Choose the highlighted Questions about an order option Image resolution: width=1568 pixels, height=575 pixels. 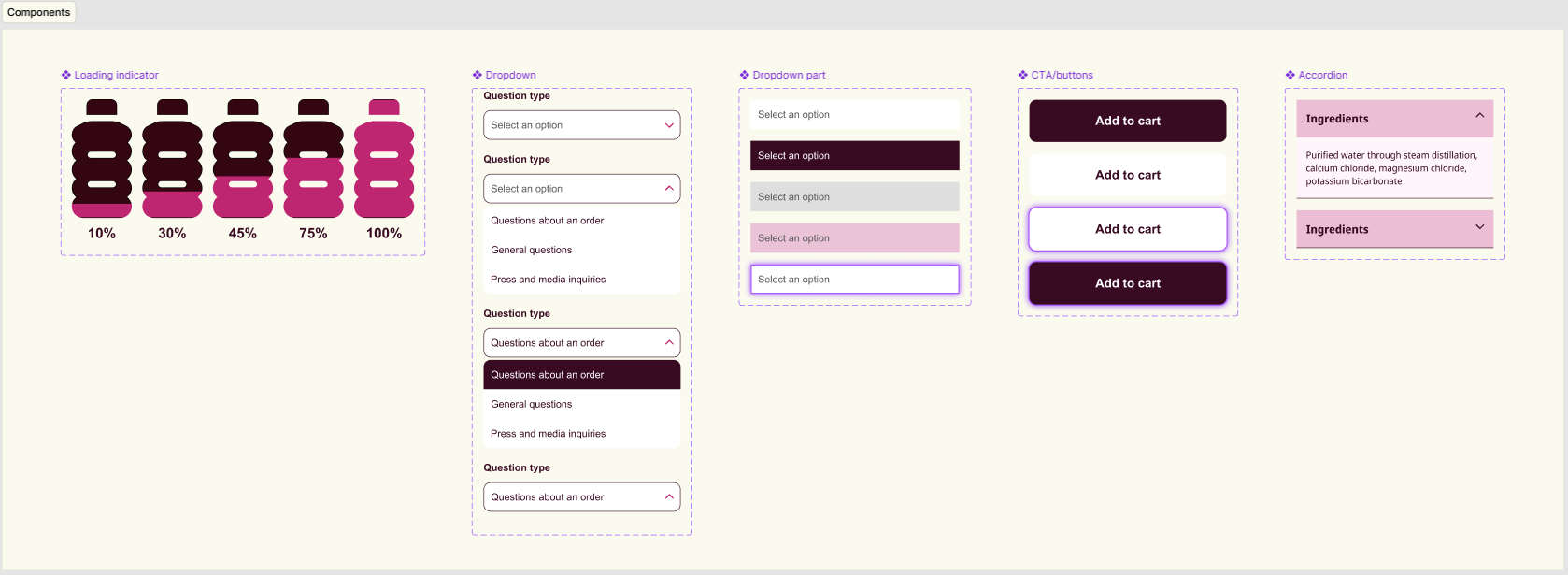[581, 375]
